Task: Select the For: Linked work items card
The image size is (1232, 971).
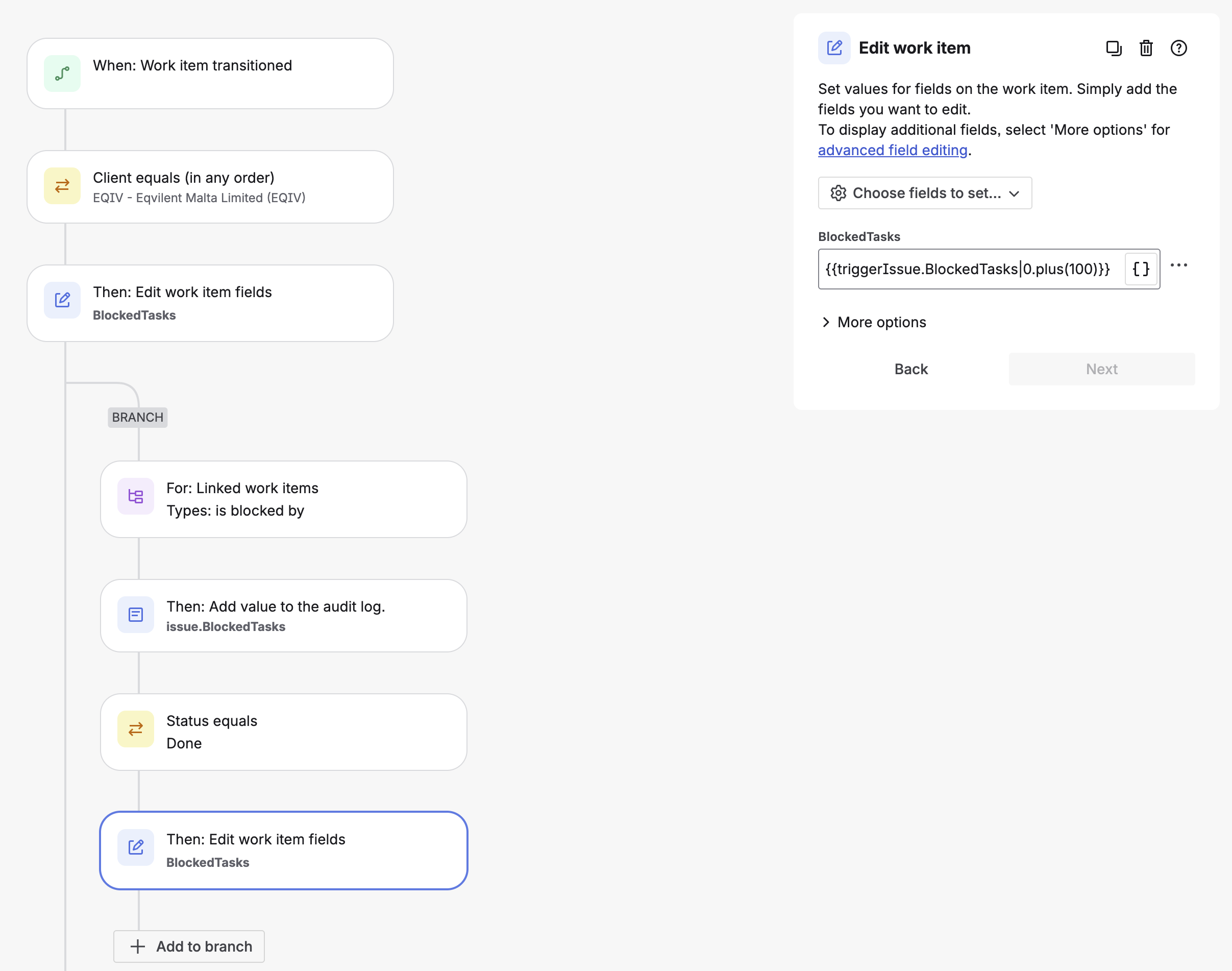Action: (284, 499)
